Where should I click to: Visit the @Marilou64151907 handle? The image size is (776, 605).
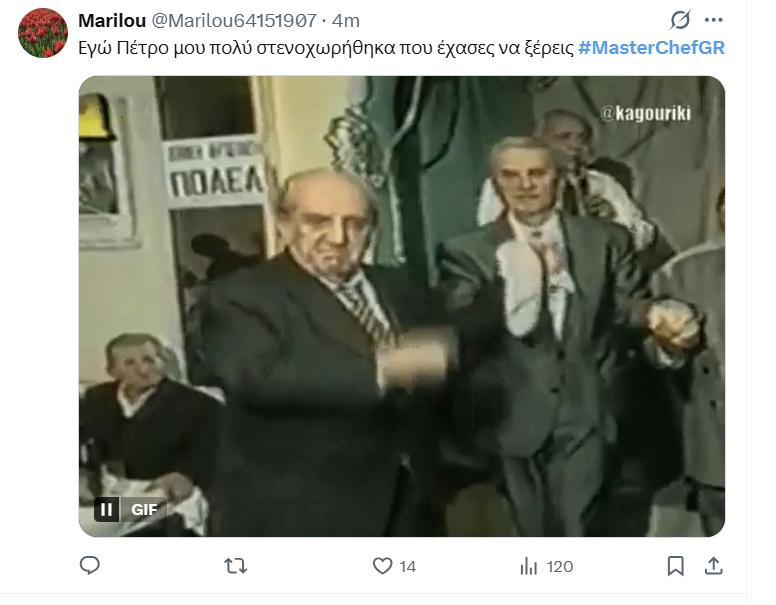coord(234,21)
